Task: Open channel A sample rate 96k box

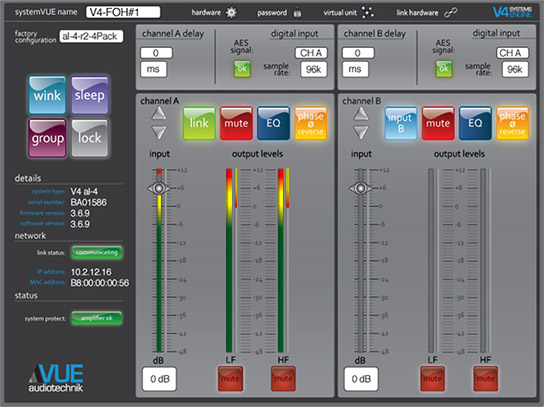Action: pyautogui.click(x=314, y=69)
